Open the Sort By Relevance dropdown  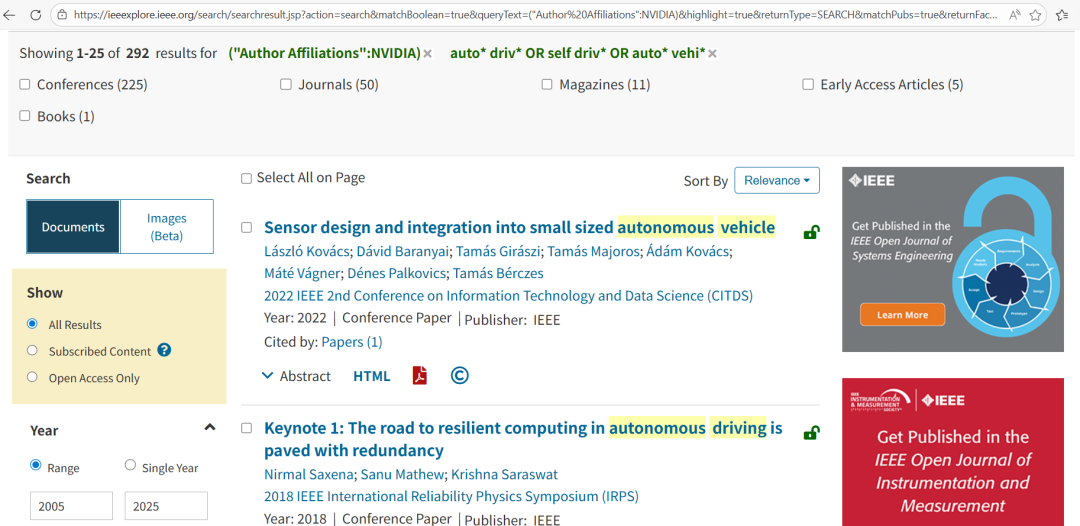[777, 180]
